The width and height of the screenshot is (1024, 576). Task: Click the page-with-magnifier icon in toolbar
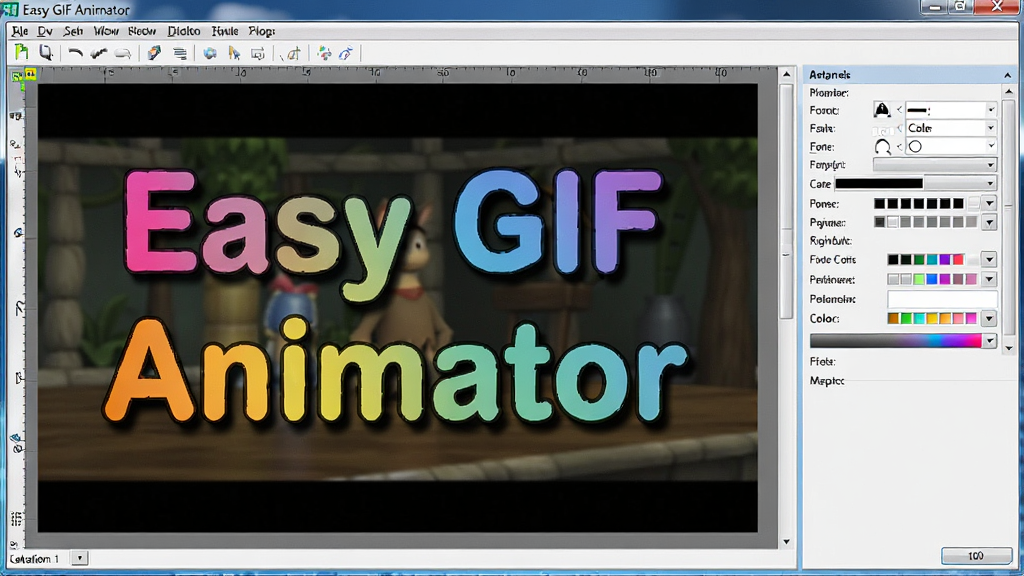tap(45, 52)
